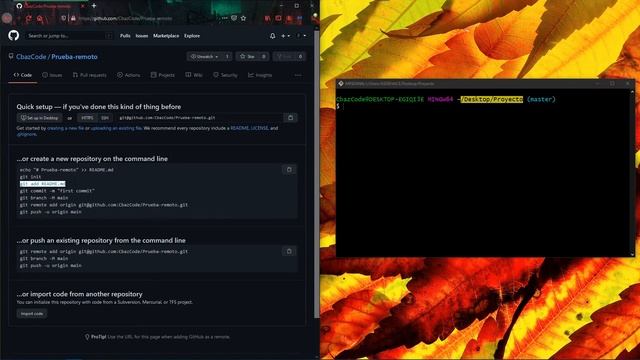Select the HTTPS URL option
Screen dimensions: 640x360
(87, 118)
